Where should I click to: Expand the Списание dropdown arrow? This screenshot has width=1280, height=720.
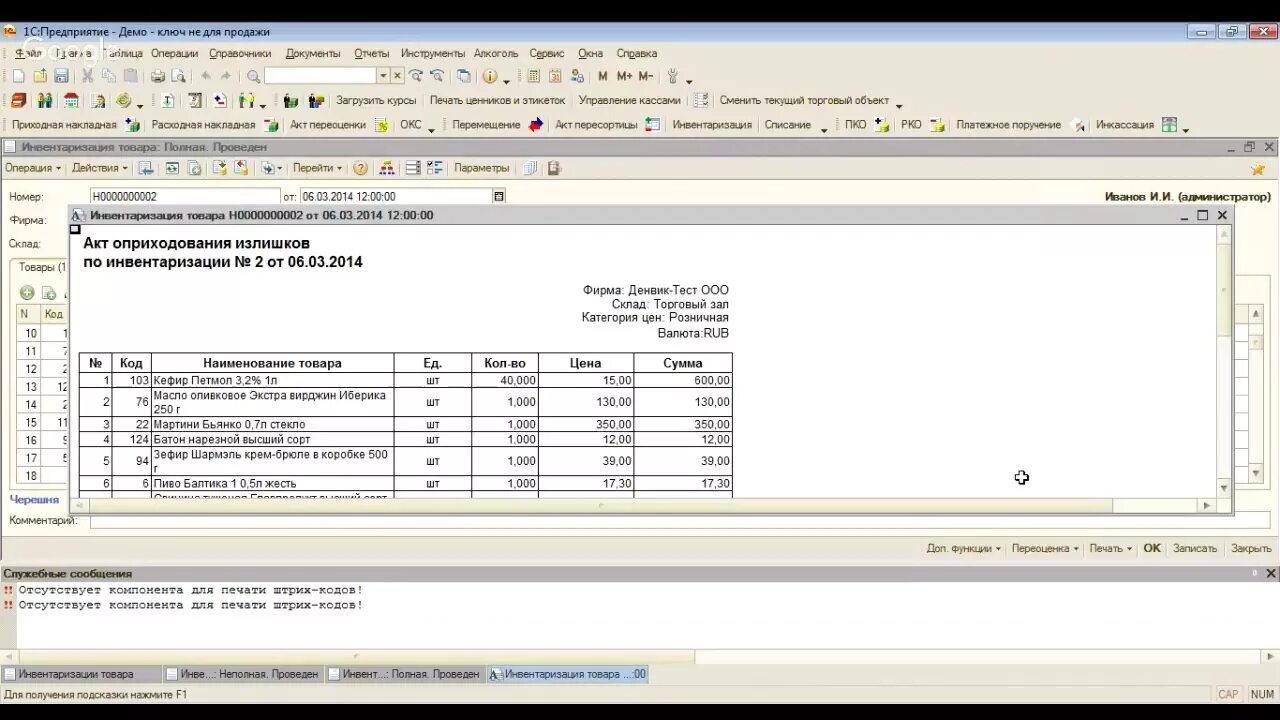[x=824, y=128]
